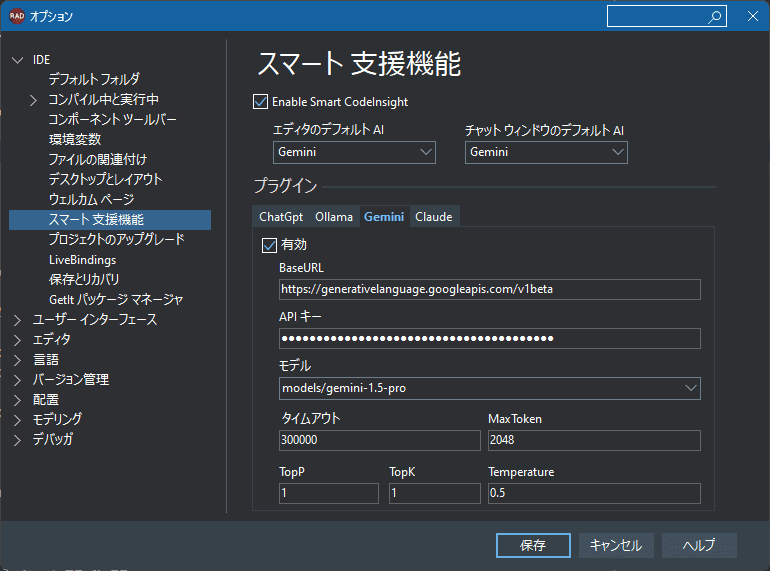Select 環境変数 in the tree
The width and height of the screenshot is (770, 571).
click(x=75, y=139)
